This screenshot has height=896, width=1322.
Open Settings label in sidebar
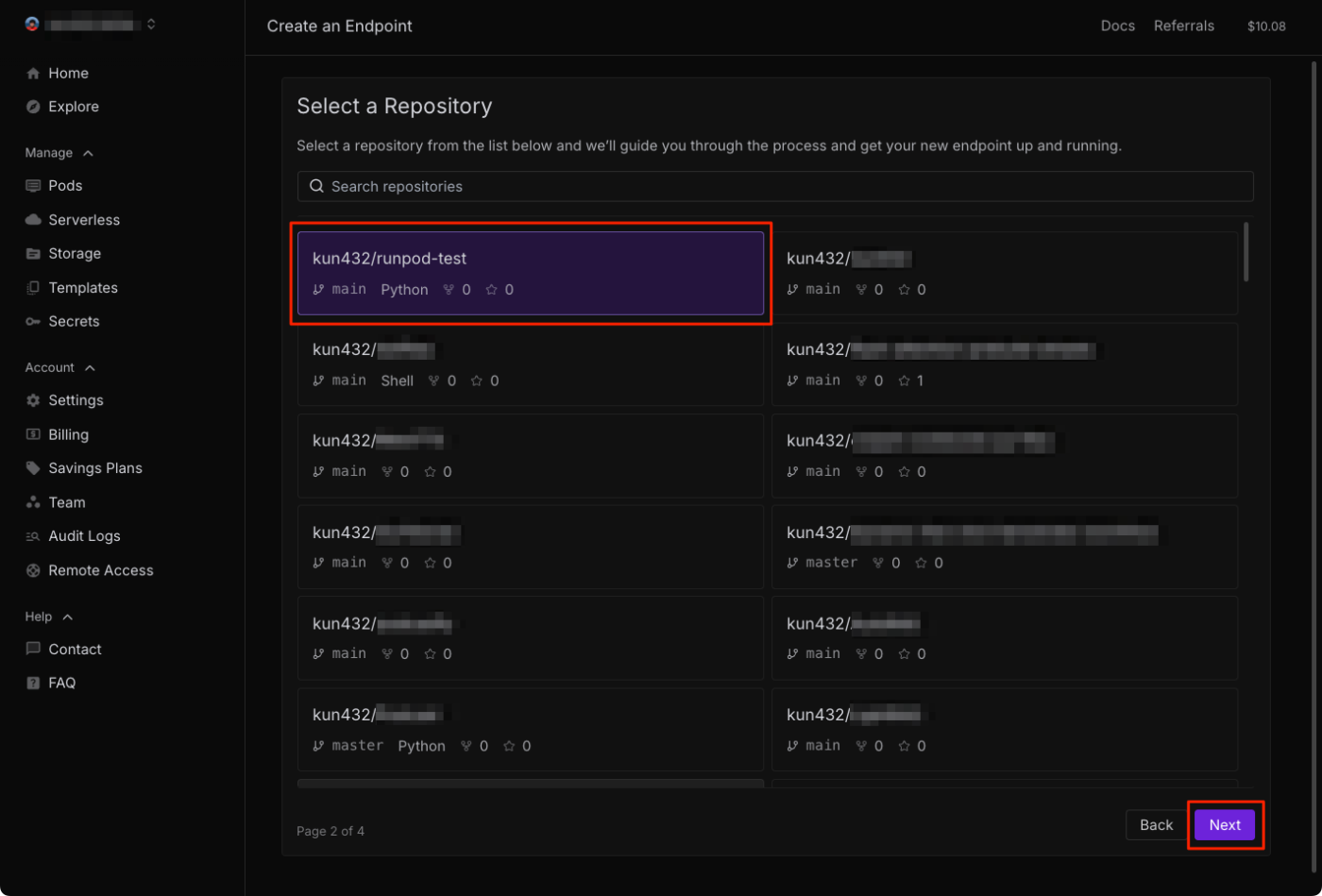[76, 400]
